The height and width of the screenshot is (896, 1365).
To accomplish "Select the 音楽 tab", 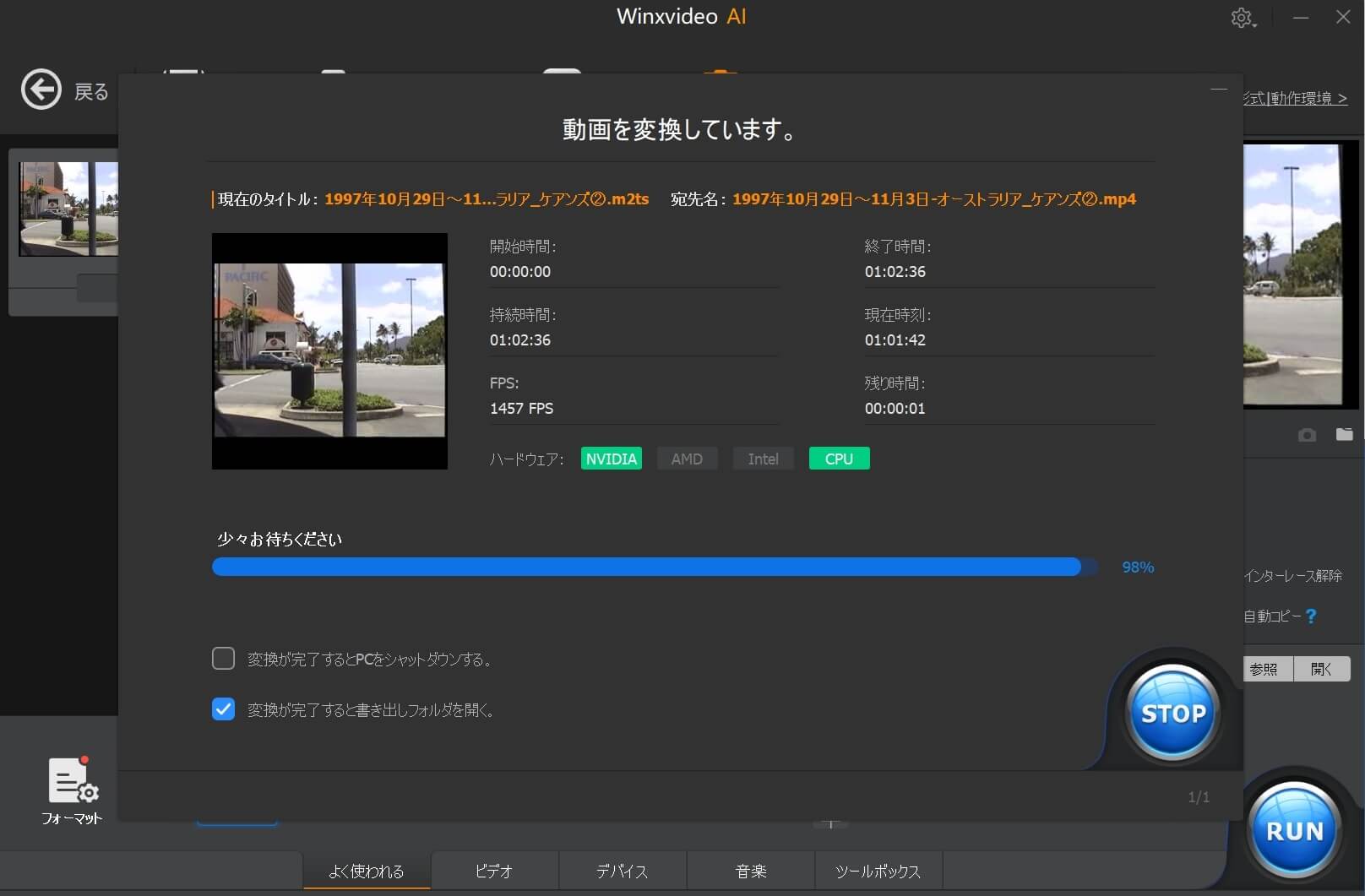I will (751, 871).
